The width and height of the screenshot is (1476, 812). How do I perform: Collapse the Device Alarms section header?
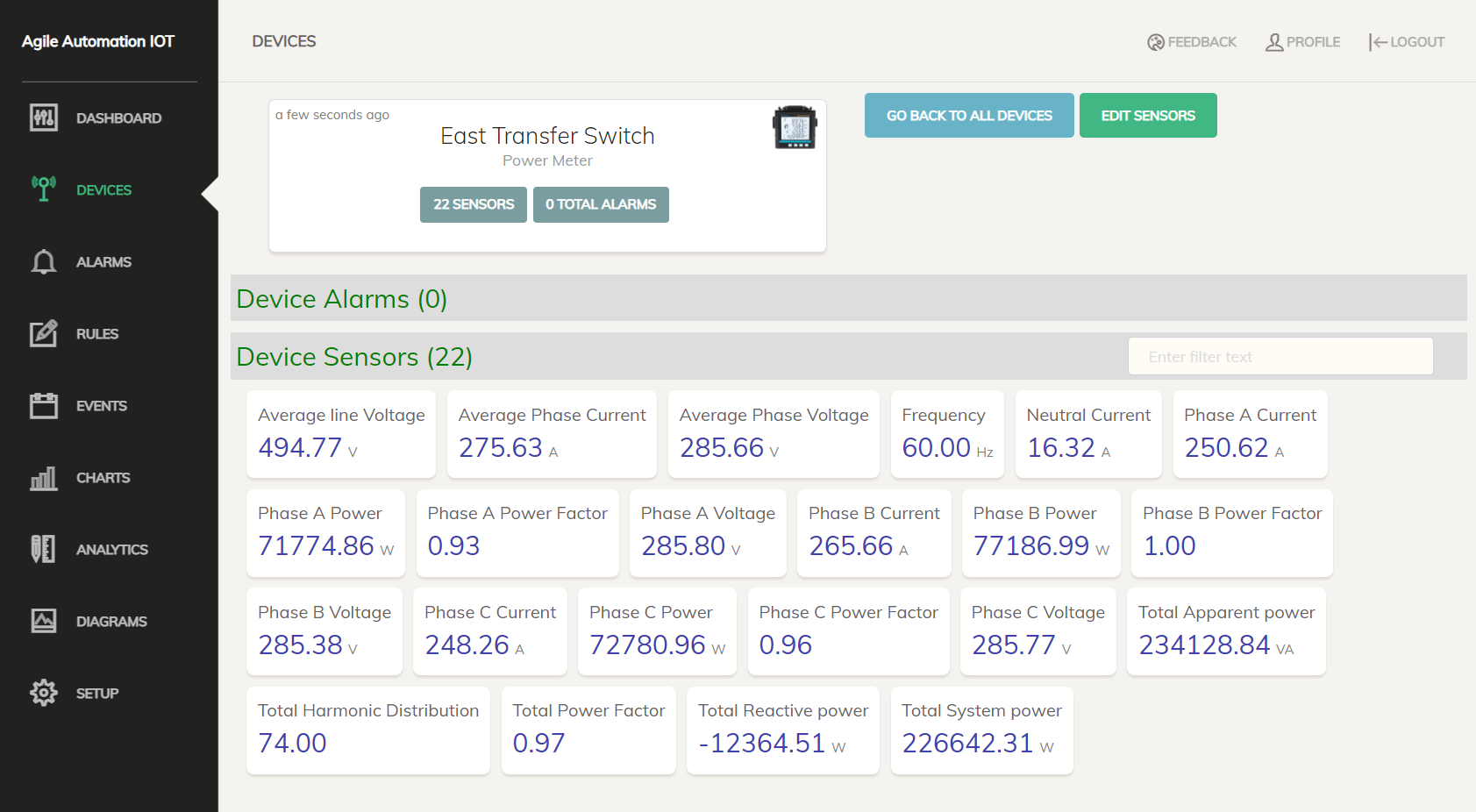coord(341,298)
